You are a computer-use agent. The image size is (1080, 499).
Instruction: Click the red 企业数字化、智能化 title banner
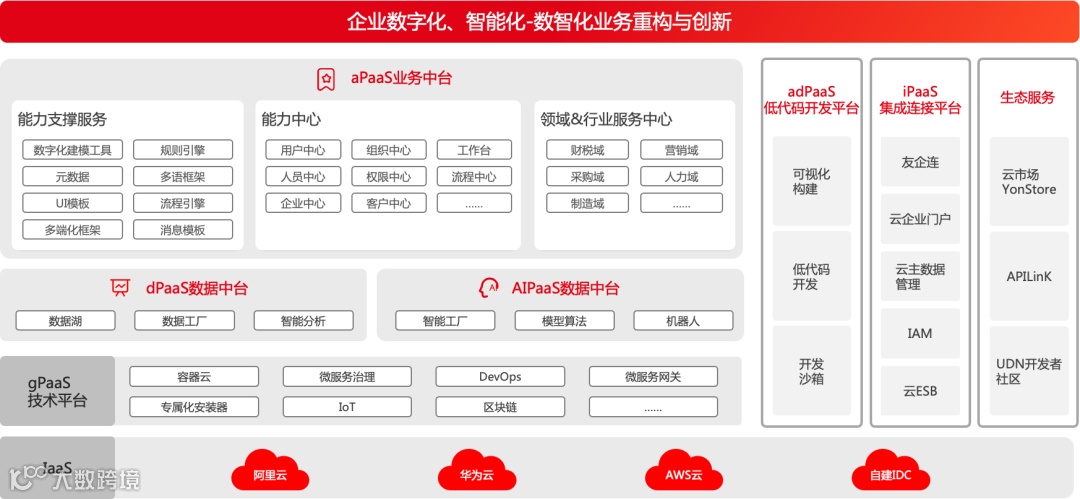pyautogui.click(x=539, y=21)
